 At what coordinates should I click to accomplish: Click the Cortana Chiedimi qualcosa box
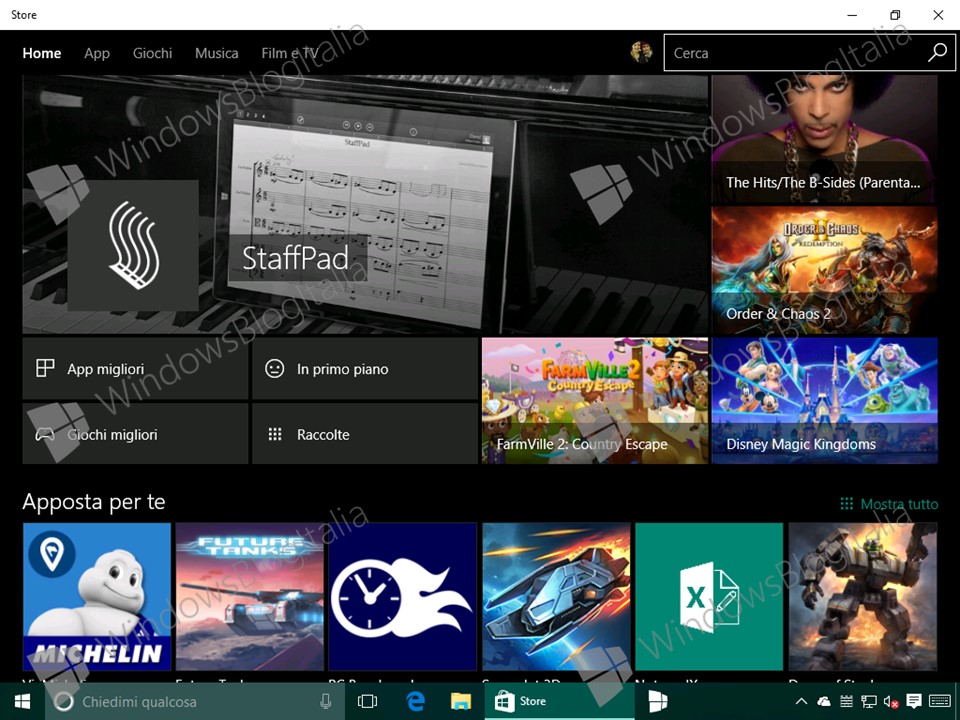tap(195, 702)
